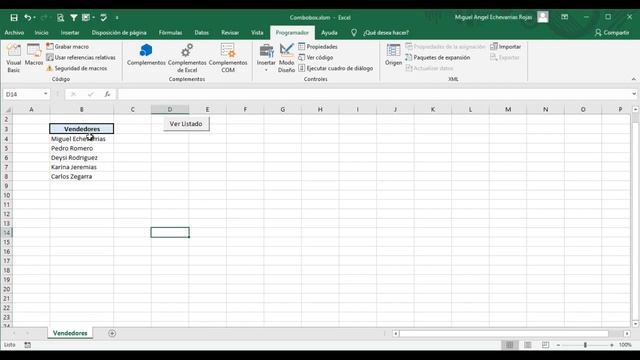Expand the formula bar
The image size is (640, 360).
pyautogui.click(x=633, y=94)
